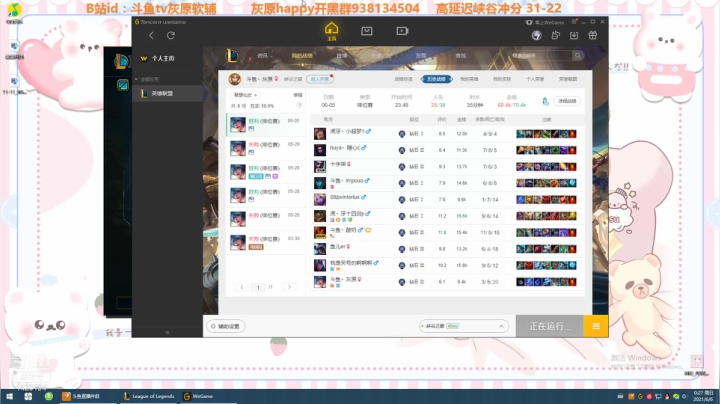Open the download manager icon in WeGame header
This screenshot has height=404, width=720.
pos(574,35)
